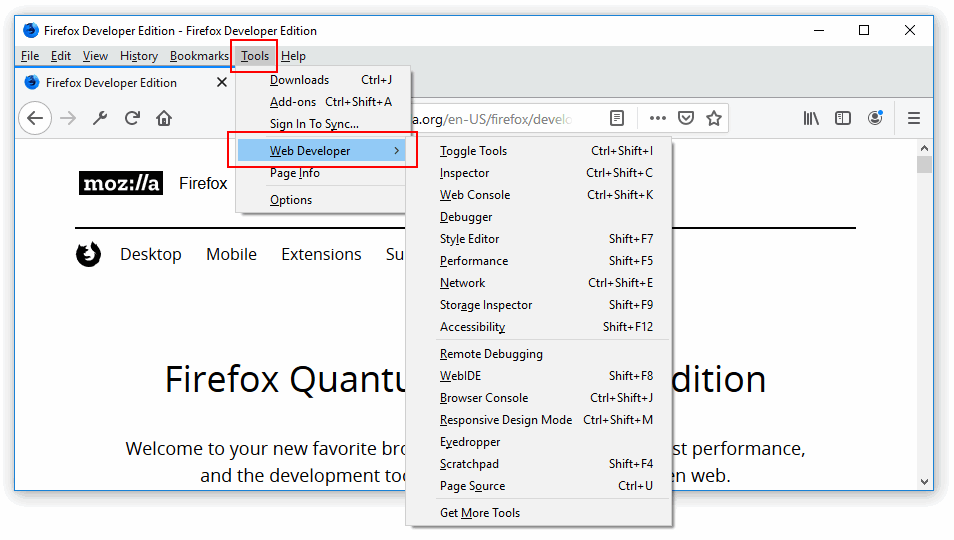Open the Firefox Account avatar icon

pos(875,118)
